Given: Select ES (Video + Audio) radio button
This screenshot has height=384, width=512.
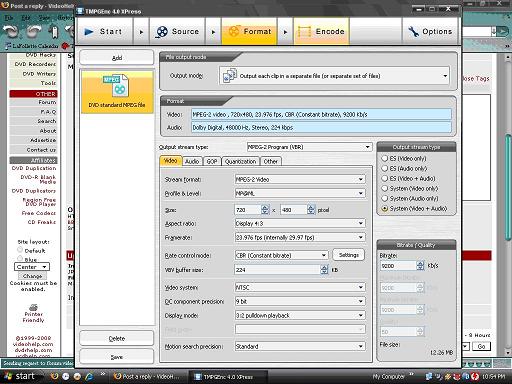Looking at the screenshot, I should (x=385, y=178).
